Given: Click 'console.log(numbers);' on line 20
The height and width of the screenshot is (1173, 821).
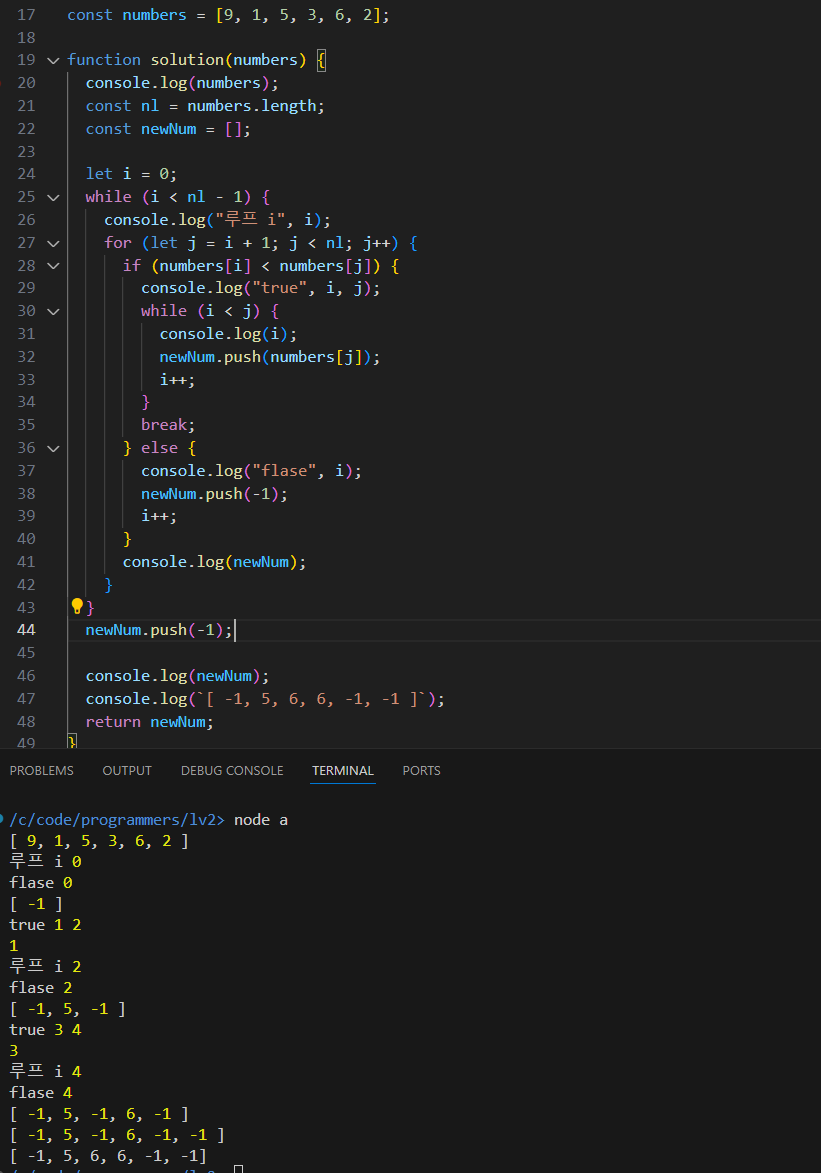Looking at the screenshot, I should tap(182, 83).
